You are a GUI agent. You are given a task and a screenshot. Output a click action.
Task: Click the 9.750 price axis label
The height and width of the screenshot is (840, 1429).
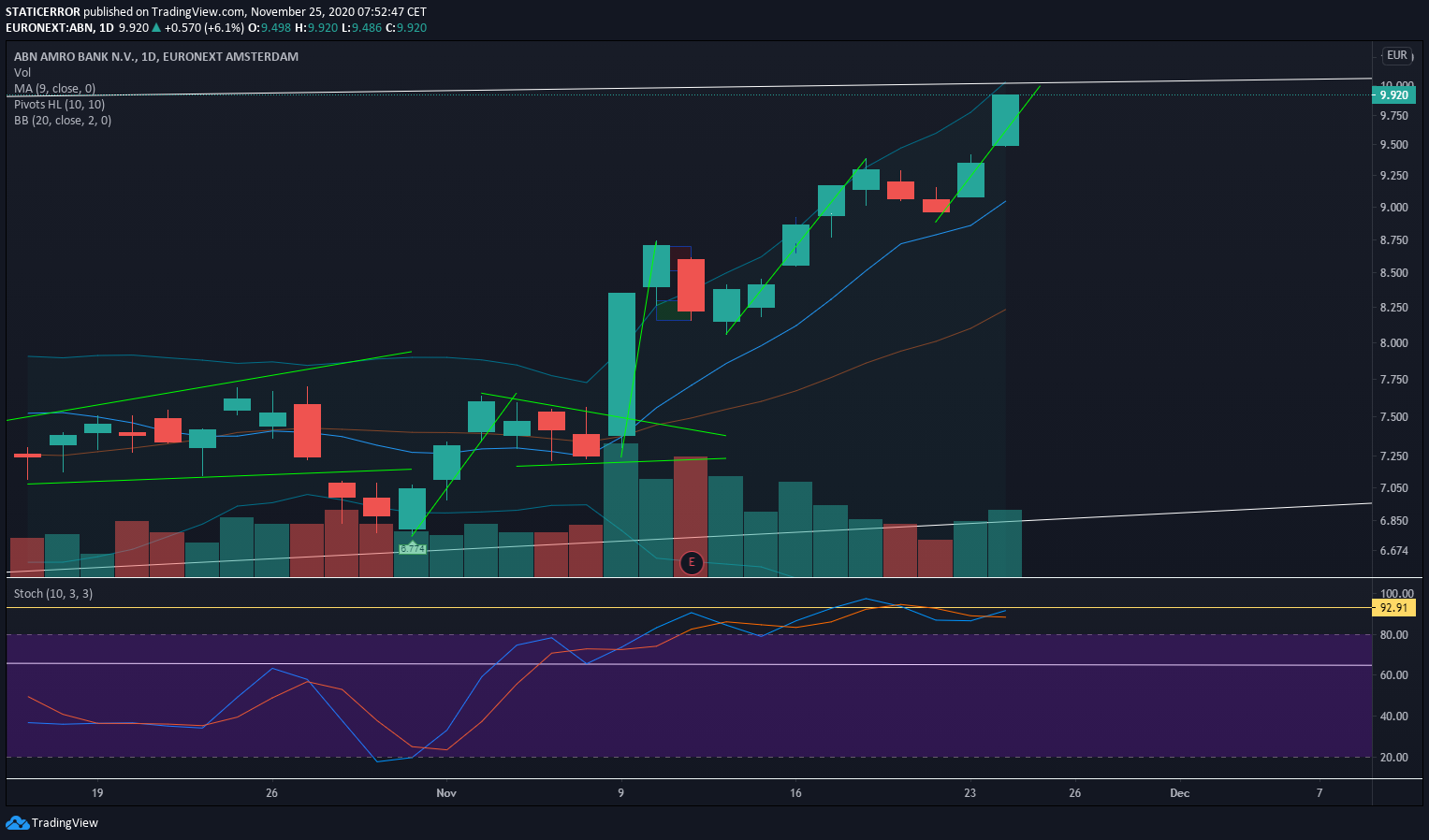coord(1394,116)
